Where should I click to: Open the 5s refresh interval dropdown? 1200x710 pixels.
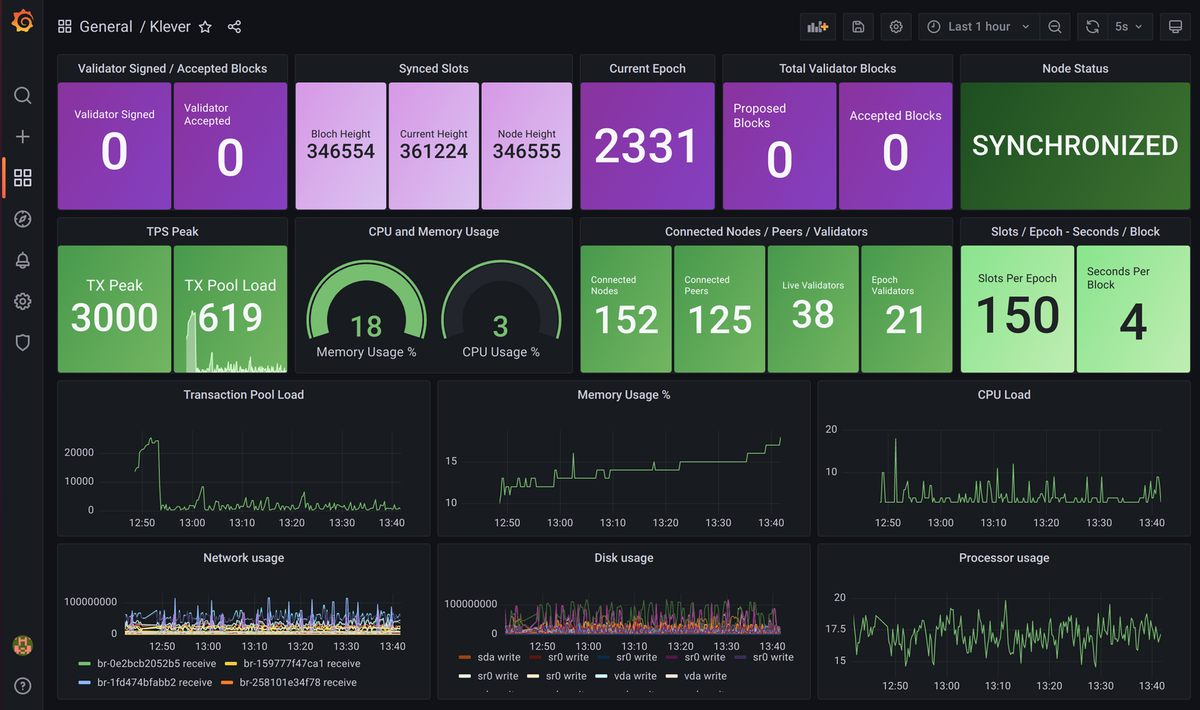click(1130, 27)
